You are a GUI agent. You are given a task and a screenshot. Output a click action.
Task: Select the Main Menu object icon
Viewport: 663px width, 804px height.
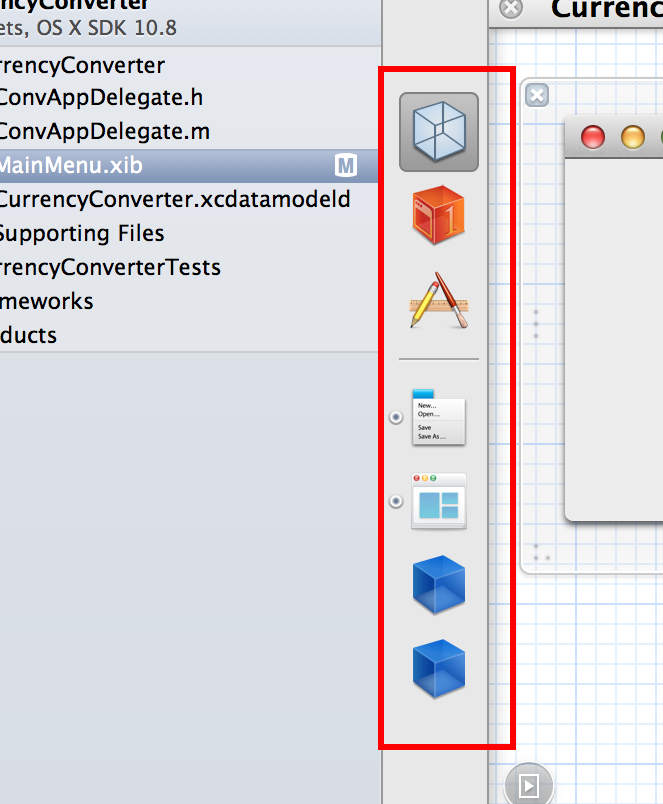point(439,417)
